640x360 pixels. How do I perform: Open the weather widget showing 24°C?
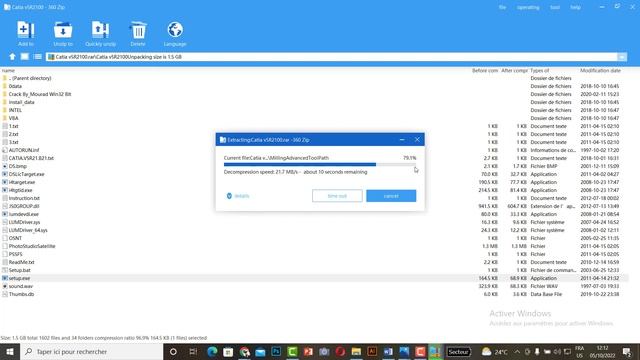pos(495,351)
